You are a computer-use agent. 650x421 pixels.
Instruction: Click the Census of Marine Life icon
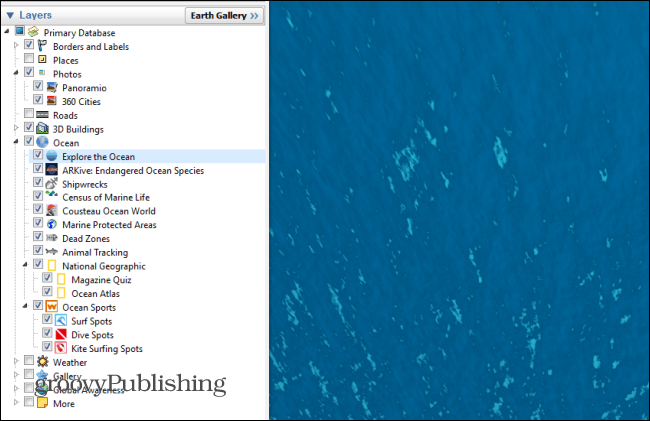pyautogui.click(x=52, y=194)
